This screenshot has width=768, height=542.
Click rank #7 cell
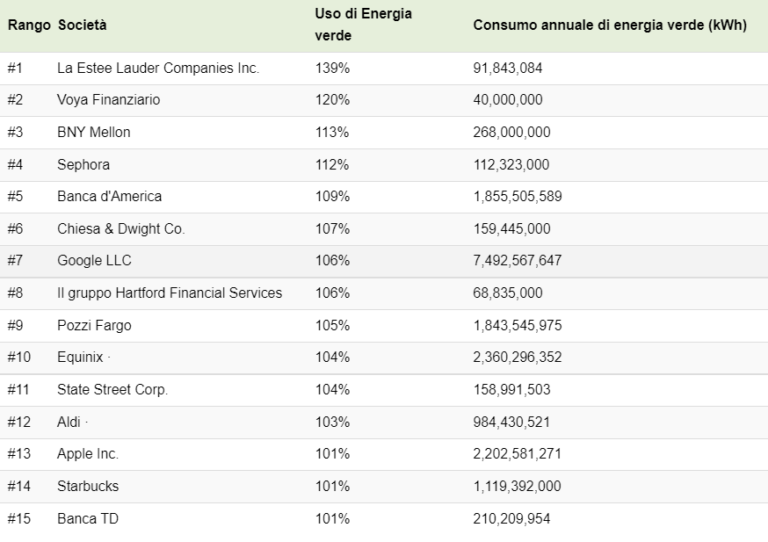pyautogui.click(x=15, y=260)
